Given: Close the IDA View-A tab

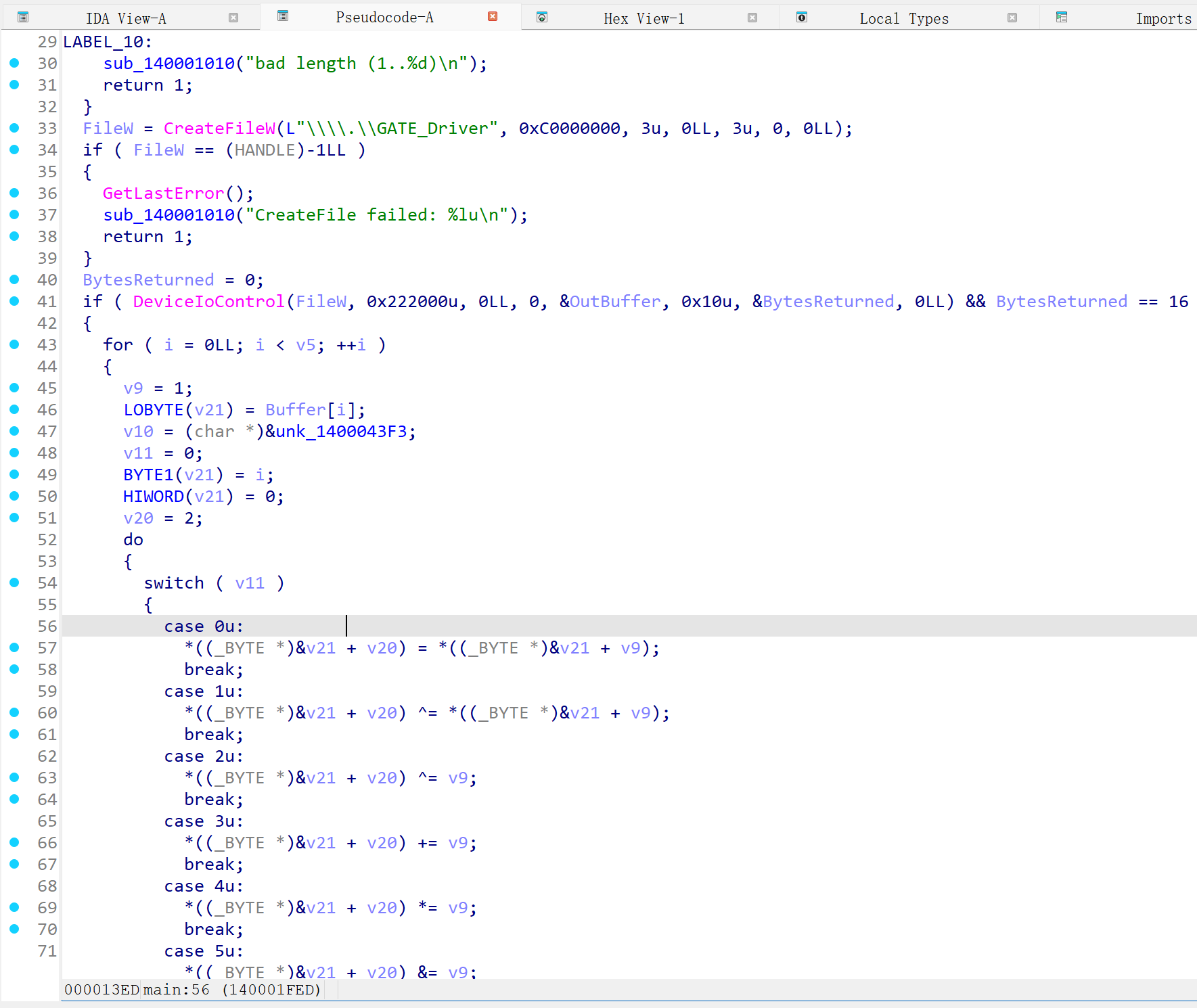Looking at the screenshot, I should click(x=233, y=18).
